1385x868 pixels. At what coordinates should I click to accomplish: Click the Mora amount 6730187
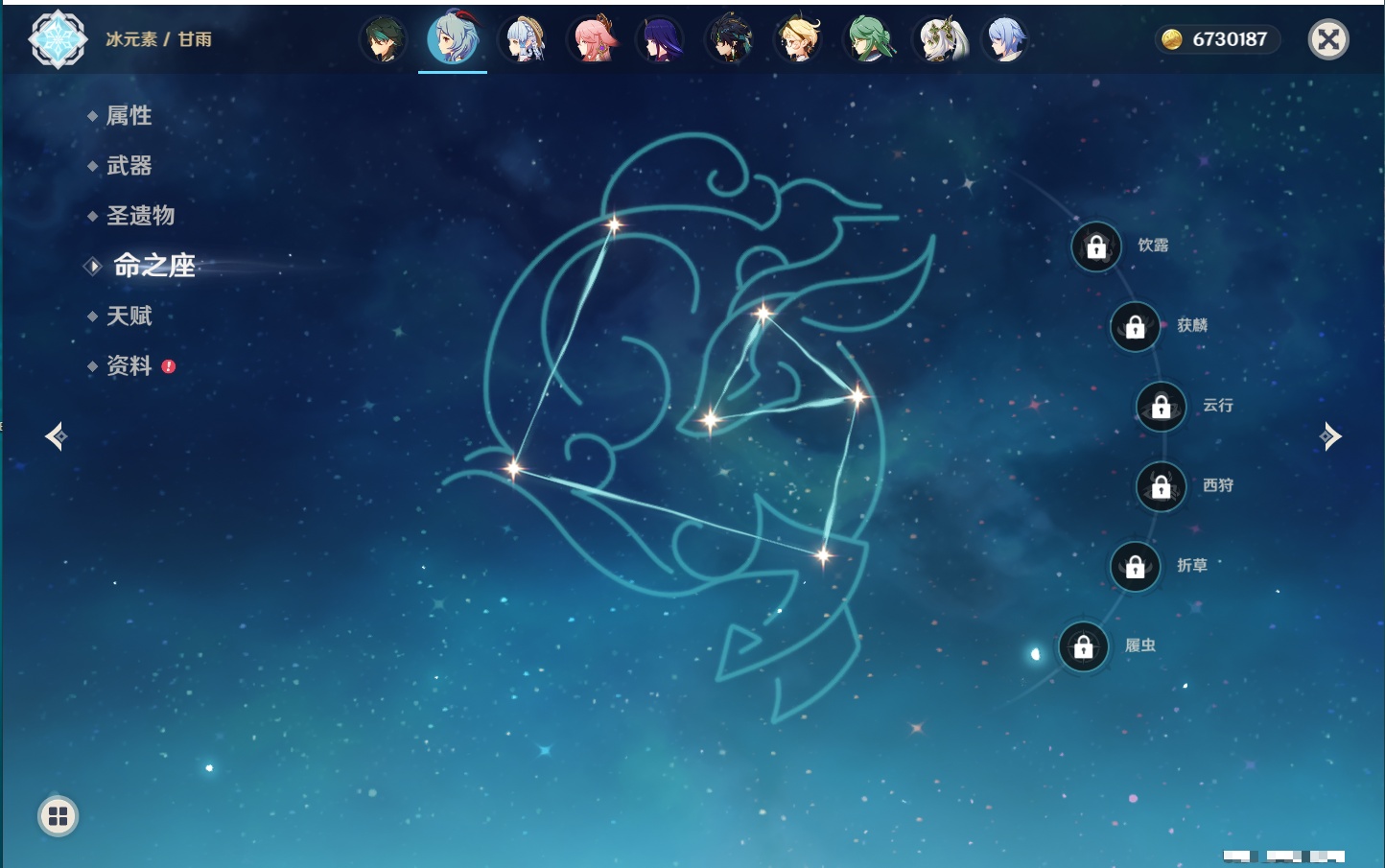(x=1230, y=39)
